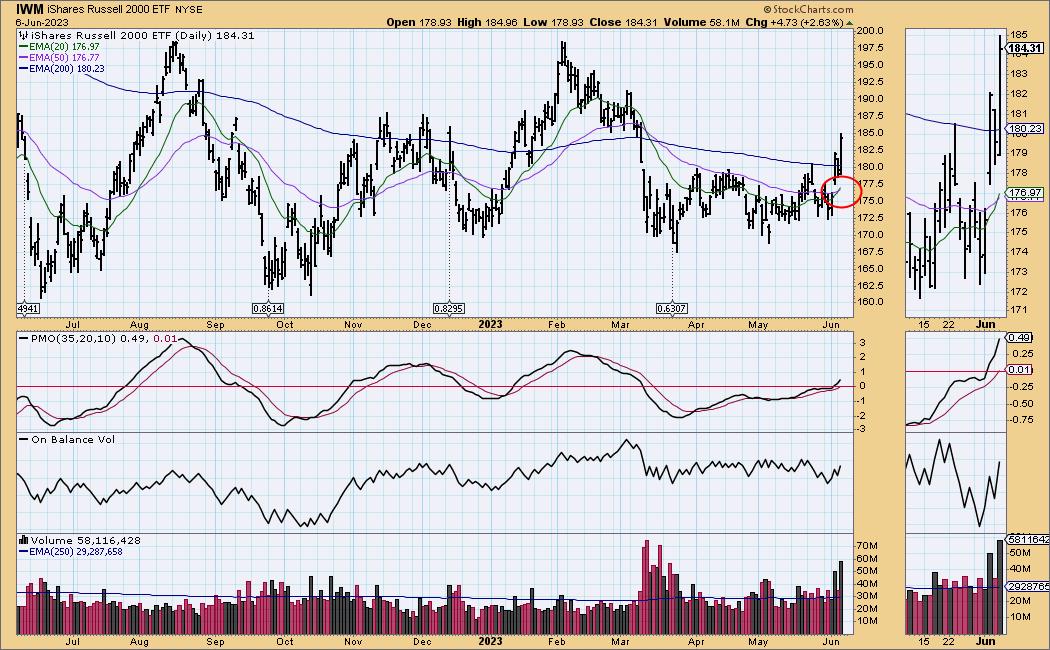Viewport: 1050px width, 650px height.
Task: Click the 176.97 tag on the zoom panel
Action: point(1025,193)
